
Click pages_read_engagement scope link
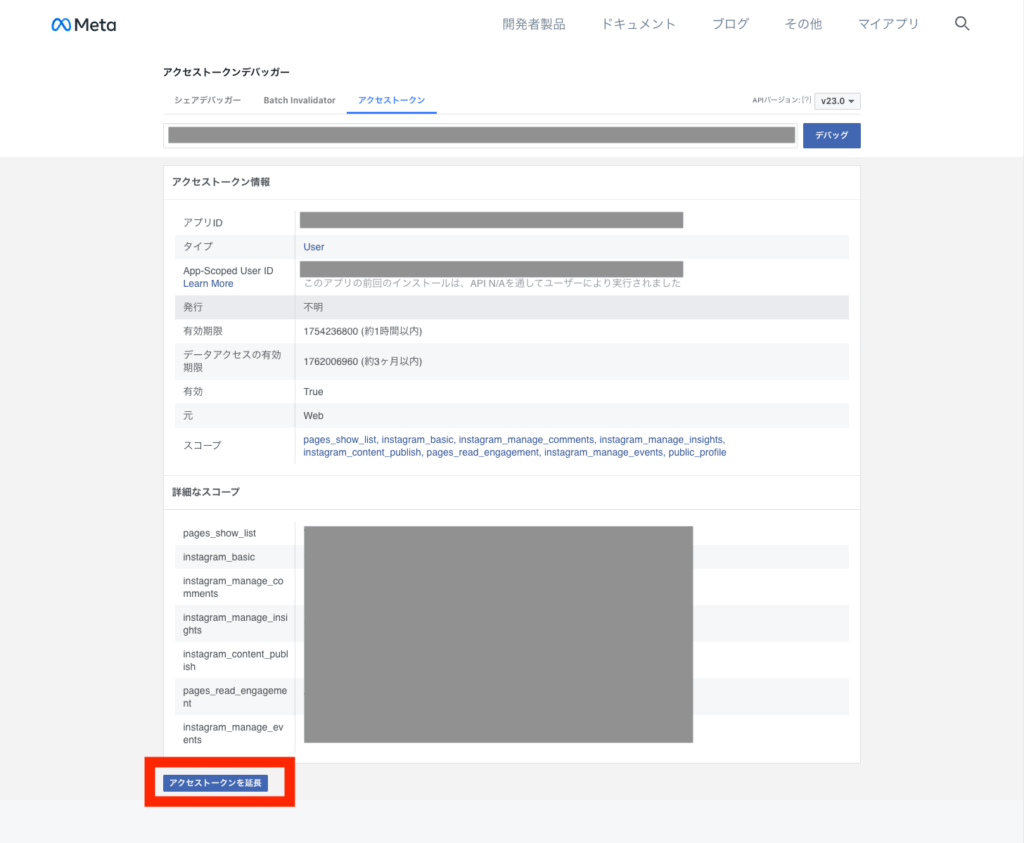(x=483, y=453)
